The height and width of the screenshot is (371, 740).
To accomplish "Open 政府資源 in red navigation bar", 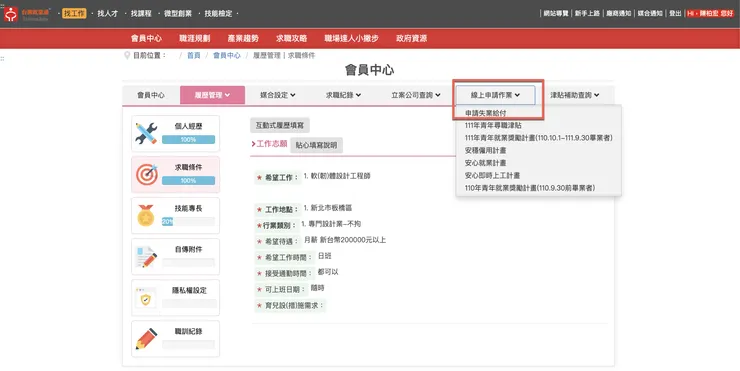I will (412, 38).
